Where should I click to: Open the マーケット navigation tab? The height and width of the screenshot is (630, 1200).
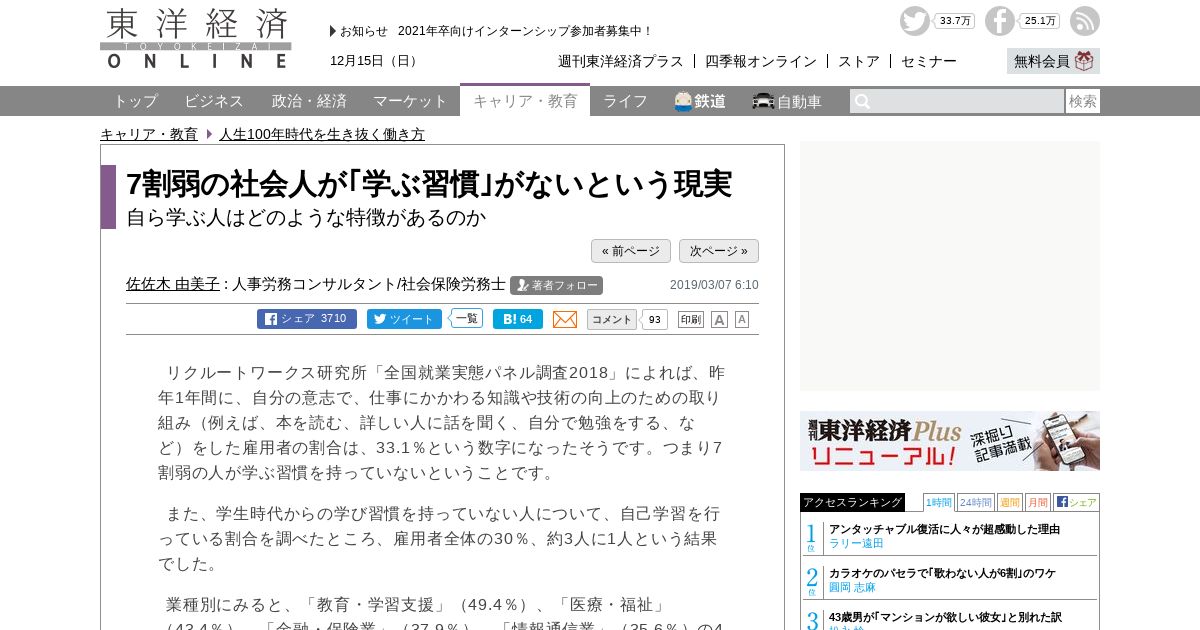(x=410, y=101)
